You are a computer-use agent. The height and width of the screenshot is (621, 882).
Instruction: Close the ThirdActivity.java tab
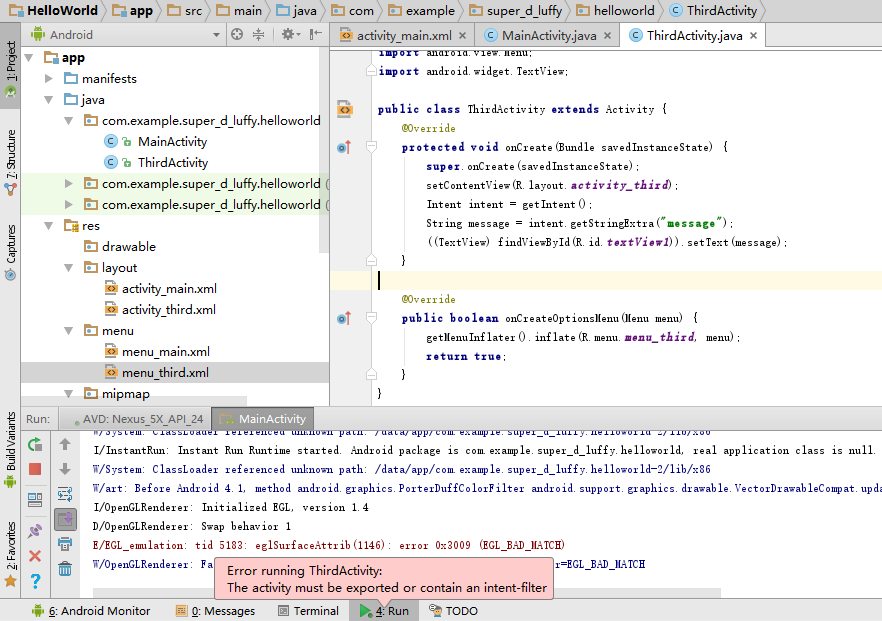(x=753, y=35)
